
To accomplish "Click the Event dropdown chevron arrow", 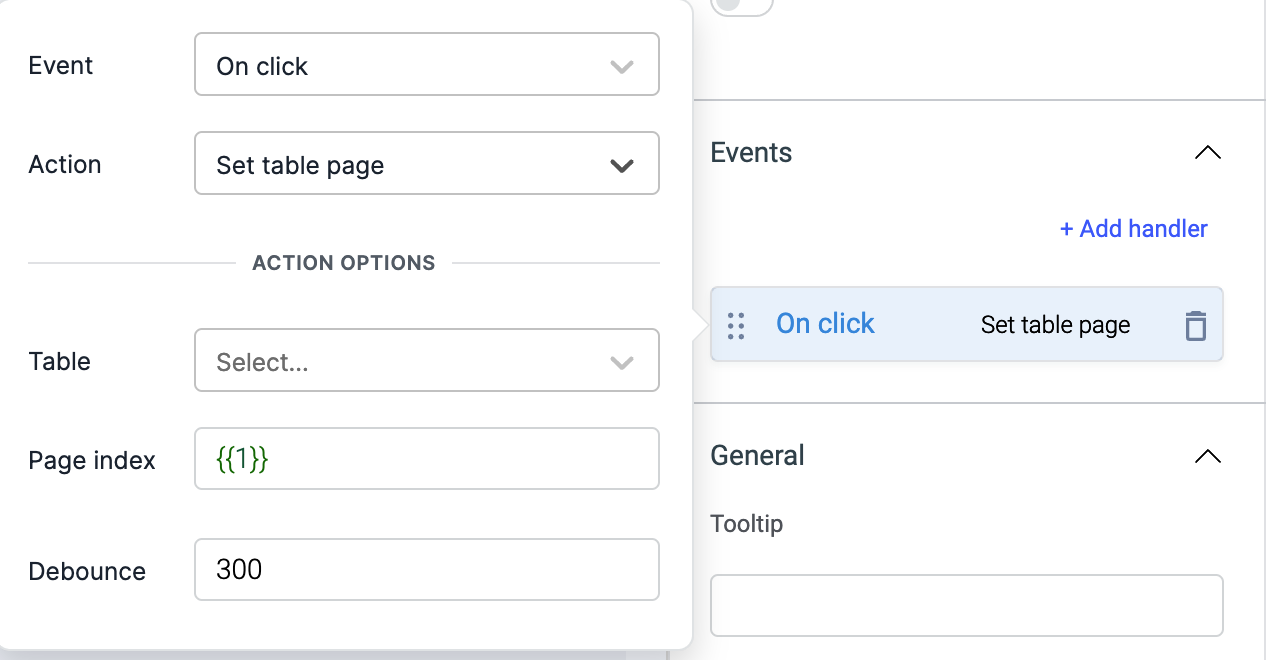I will 622,67.
